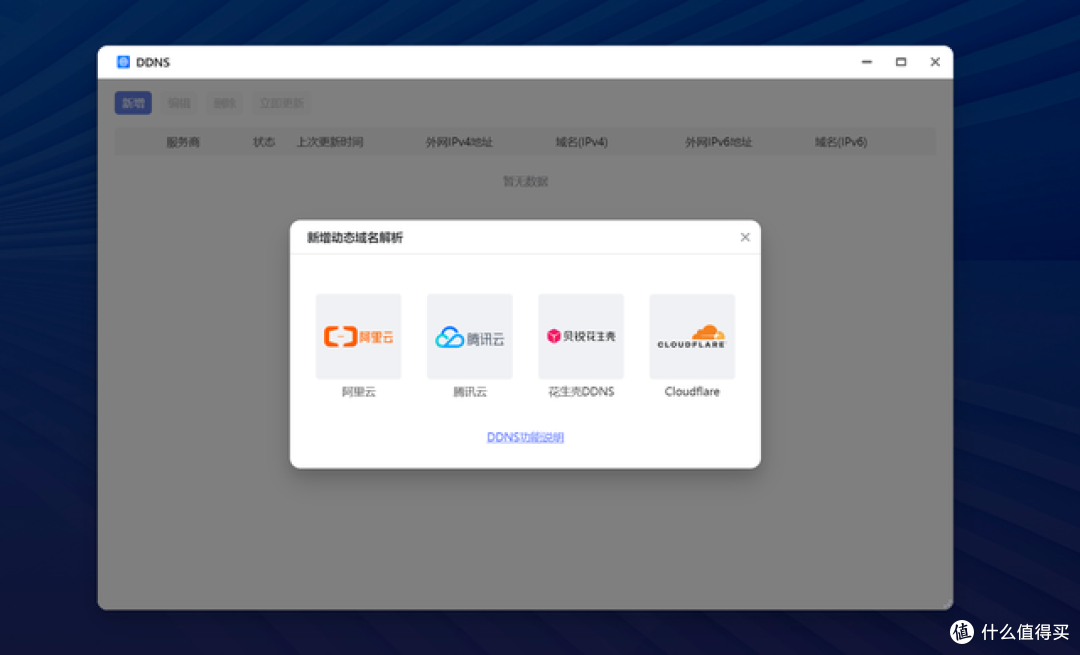Click the DDNS app icon in title bar
The image size is (1080, 655).
123,62
